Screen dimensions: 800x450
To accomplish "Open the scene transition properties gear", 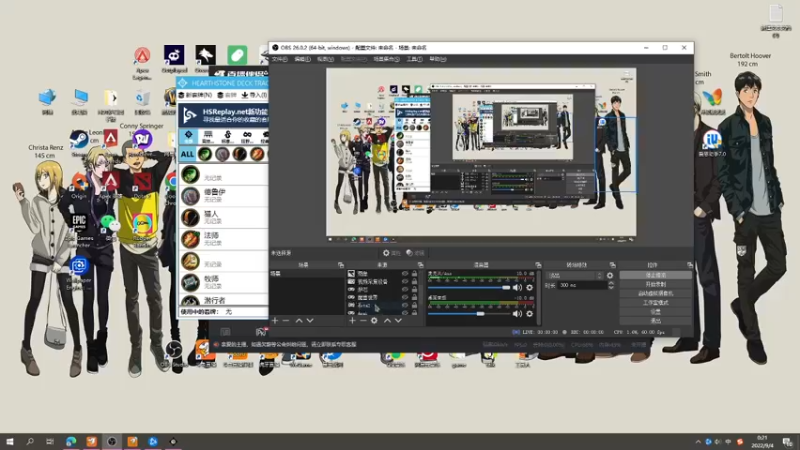I will pyautogui.click(x=610, y=276).
